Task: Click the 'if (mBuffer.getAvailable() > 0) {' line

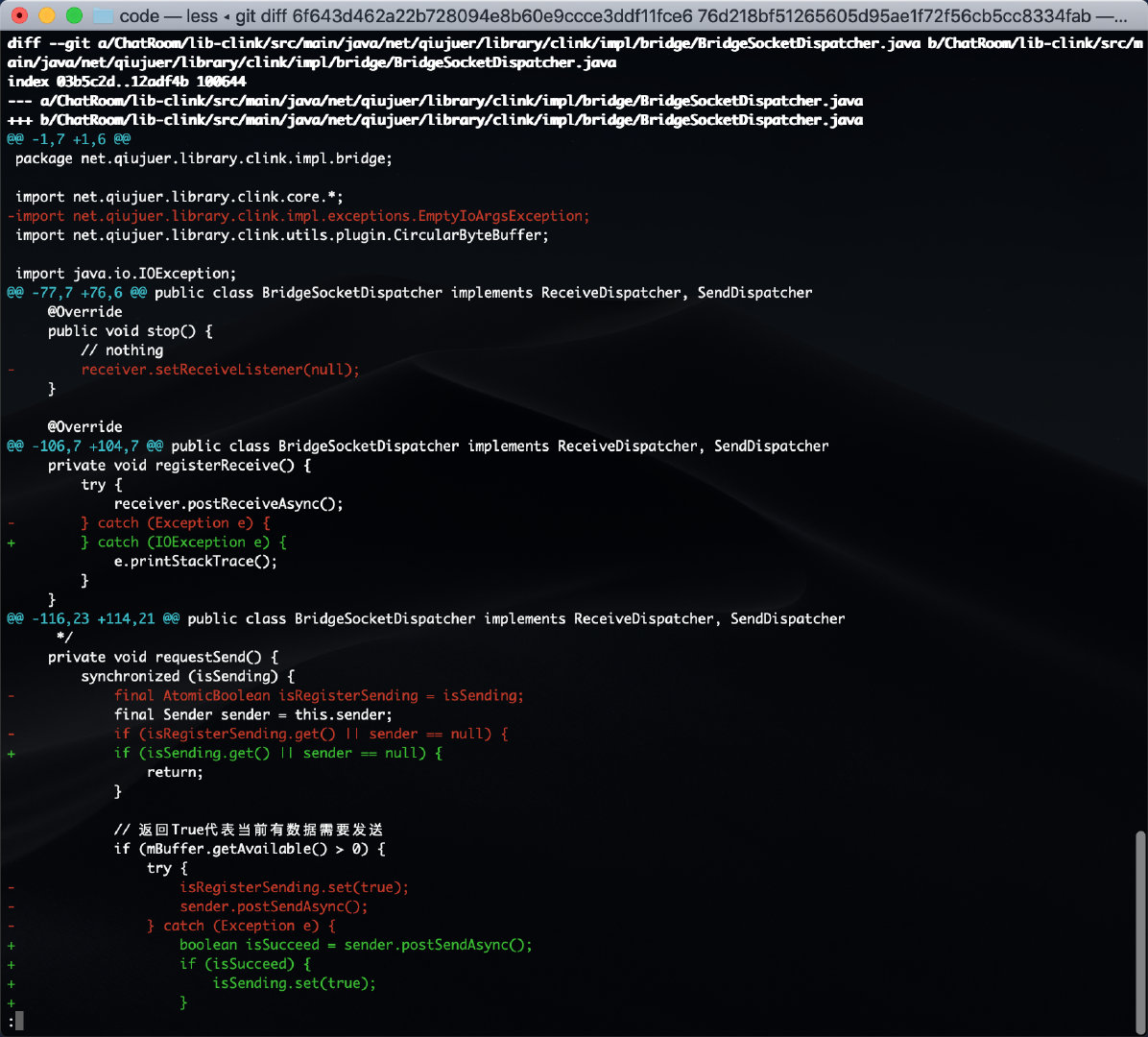Action: [250, 849]
